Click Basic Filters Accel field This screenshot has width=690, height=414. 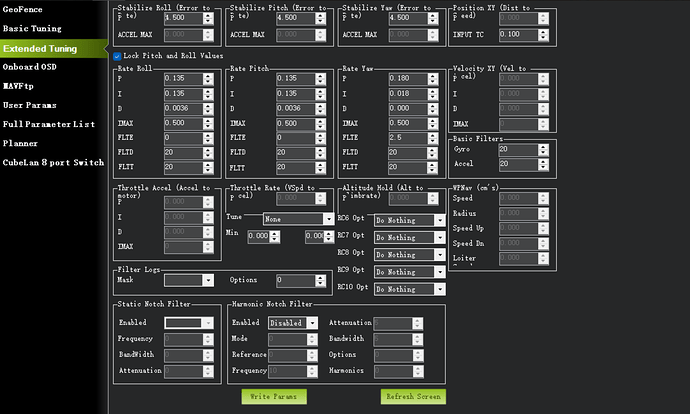pos(519,165)
